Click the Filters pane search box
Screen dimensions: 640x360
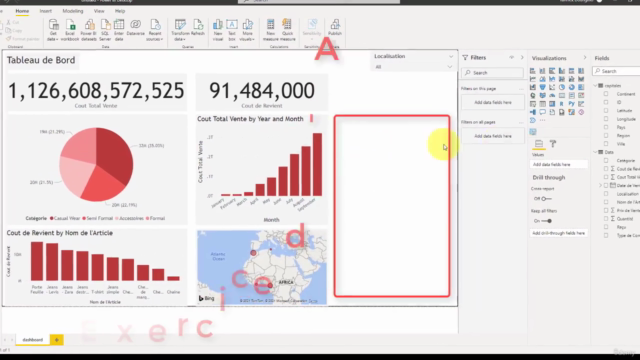[493, 73]
